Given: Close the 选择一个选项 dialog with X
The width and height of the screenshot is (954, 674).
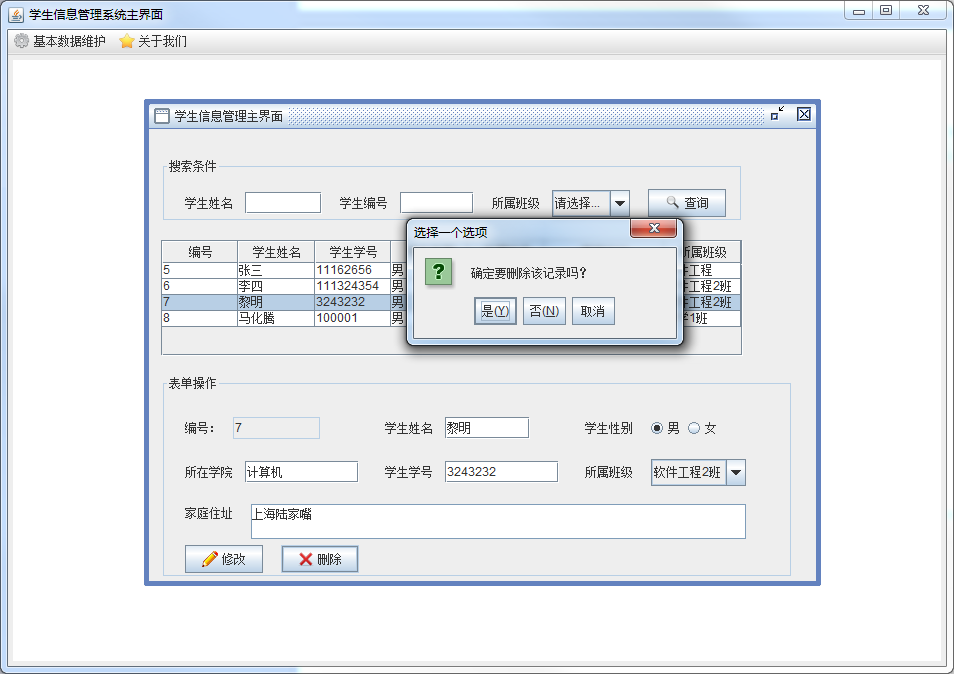Looking at the screenshot, I should point(654,228).
